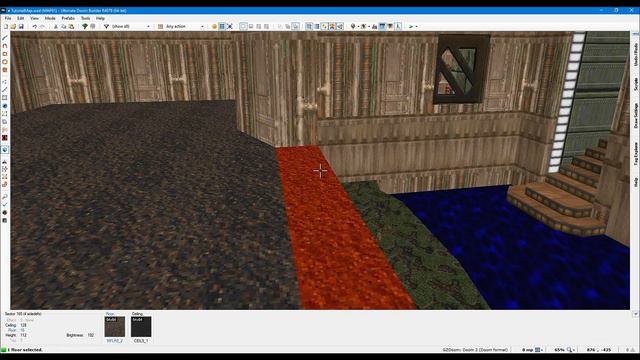The width and height of the screenshot is (640, 360).
Task: Click the Undo arrow icon
Action: [35, 27]
